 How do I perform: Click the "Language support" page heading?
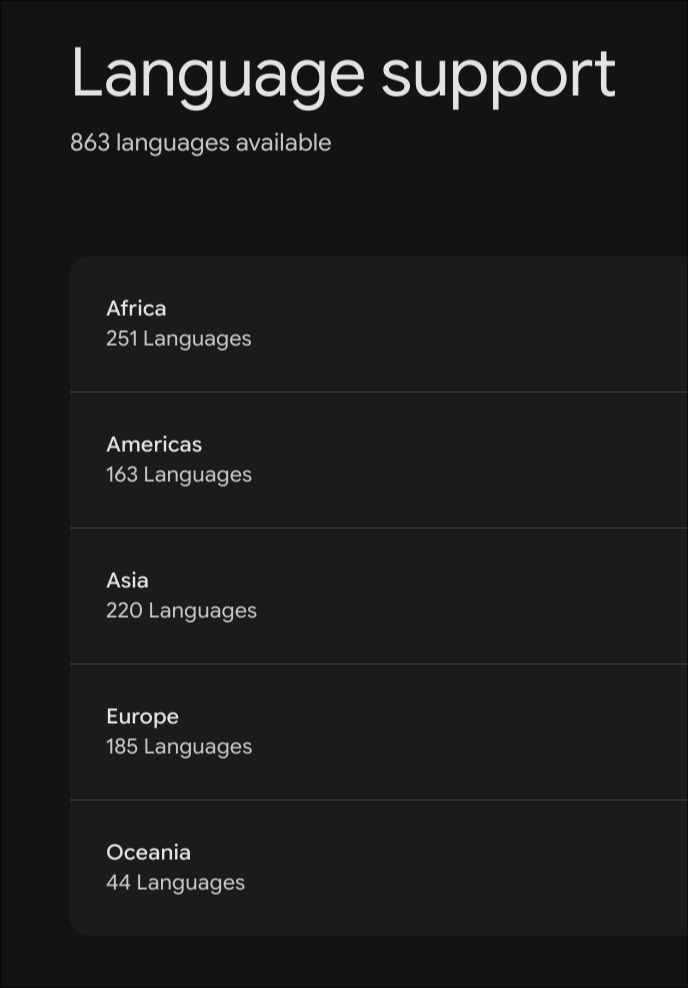(x=343, y=76)
